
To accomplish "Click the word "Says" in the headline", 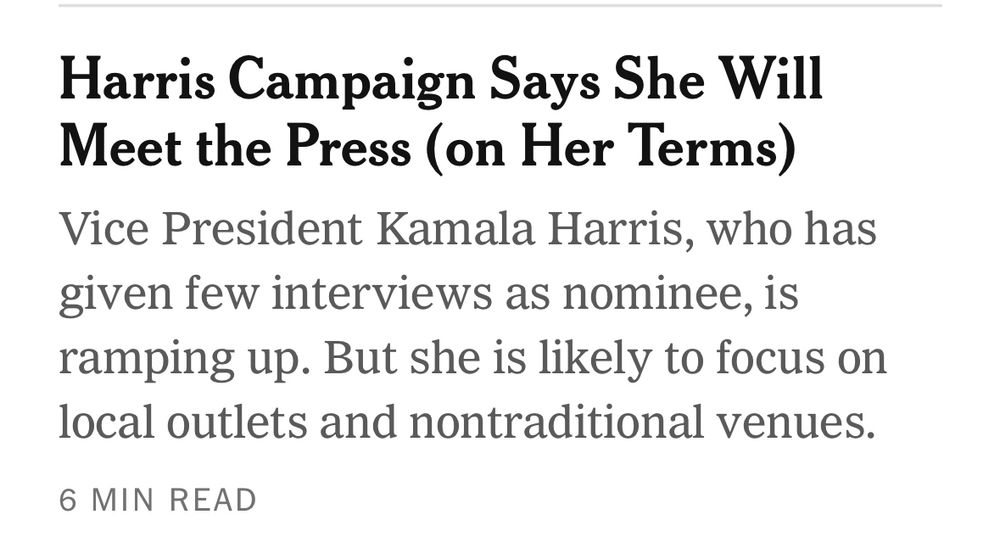I will pos(544,82).
